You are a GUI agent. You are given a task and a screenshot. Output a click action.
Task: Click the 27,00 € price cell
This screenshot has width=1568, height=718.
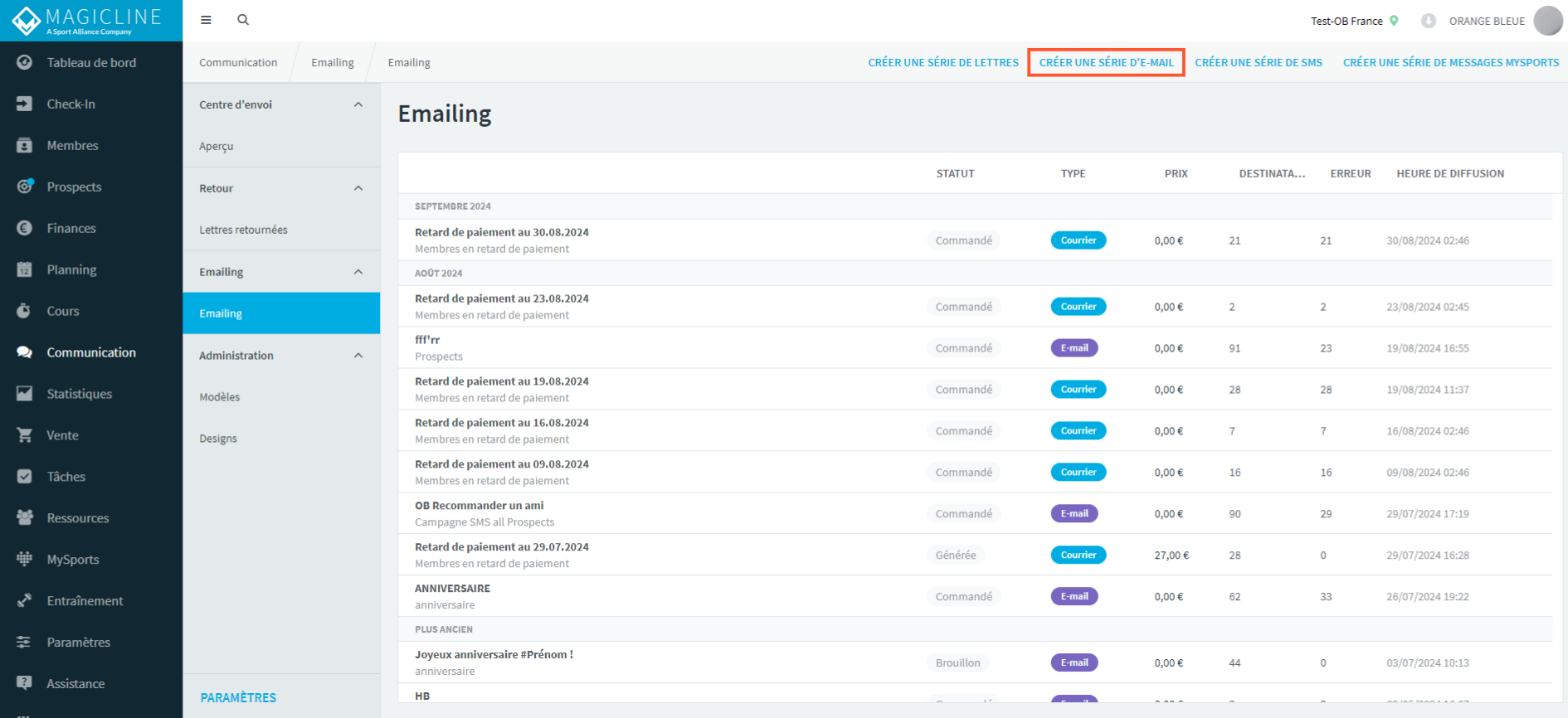point(1171,555)
